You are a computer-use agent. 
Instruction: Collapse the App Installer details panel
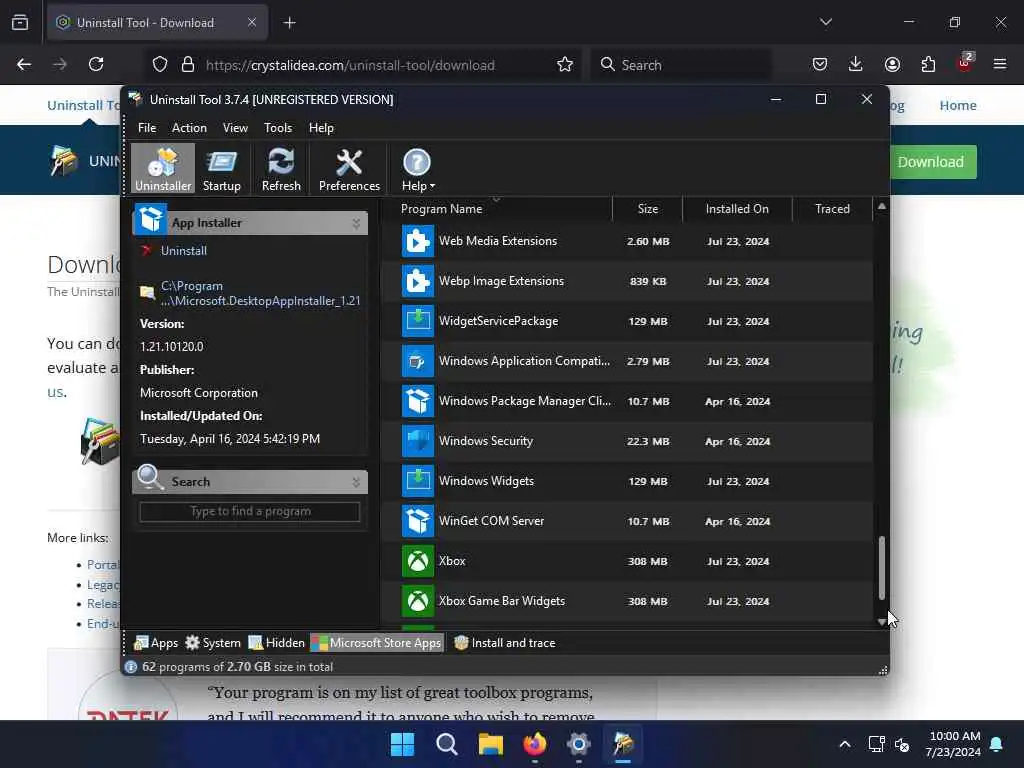356,223
